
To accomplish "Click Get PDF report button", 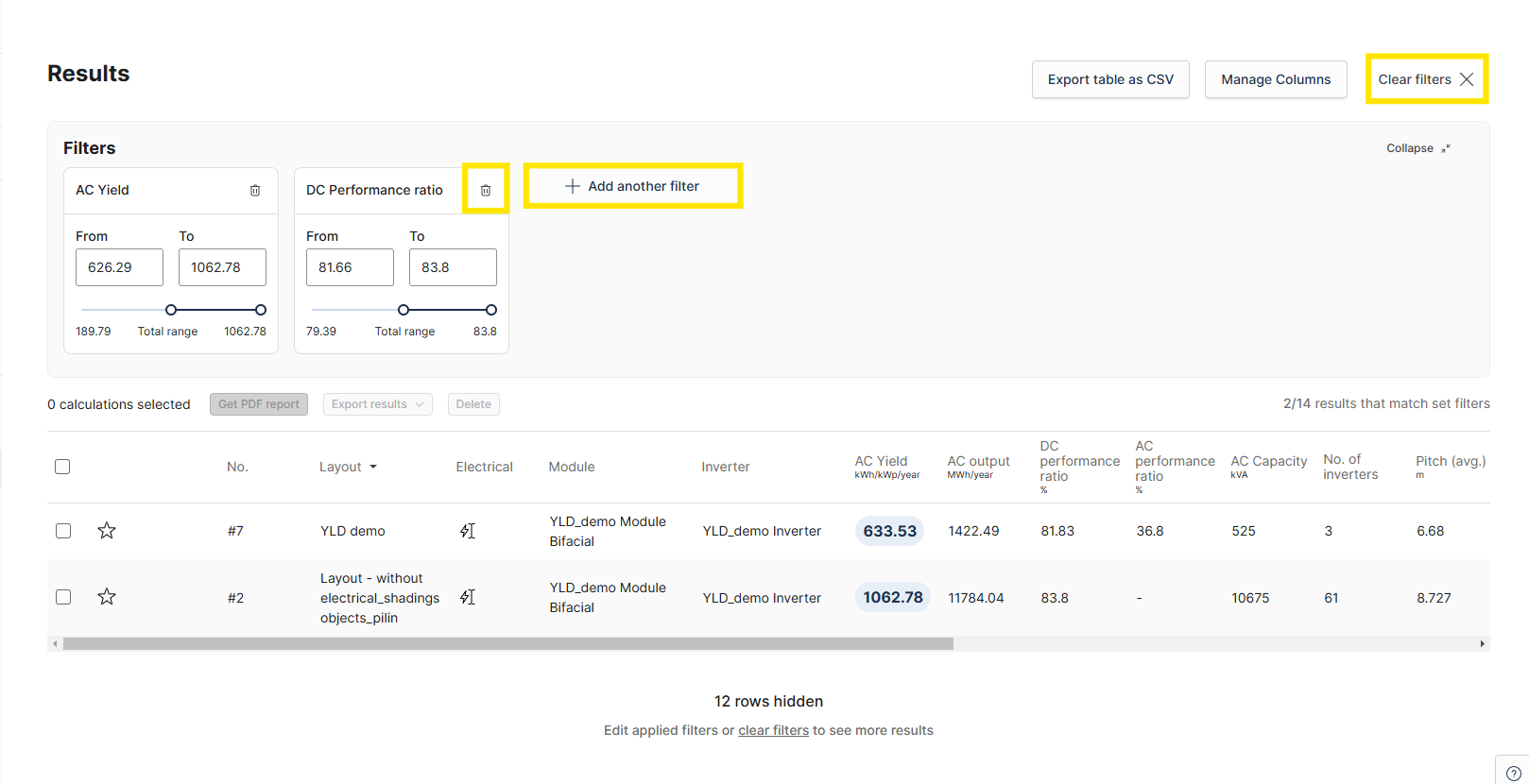I will pyautogui.click(x=259, y=404).
